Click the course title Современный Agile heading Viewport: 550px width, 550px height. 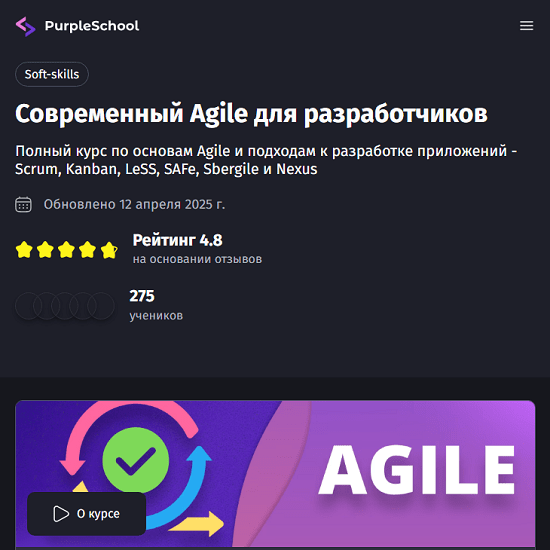pyautogui.click(x=251, y=114)
